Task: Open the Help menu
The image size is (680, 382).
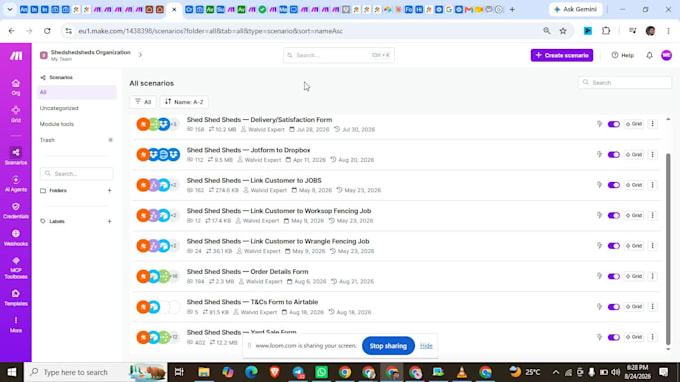Action: (x=622, y=55)
